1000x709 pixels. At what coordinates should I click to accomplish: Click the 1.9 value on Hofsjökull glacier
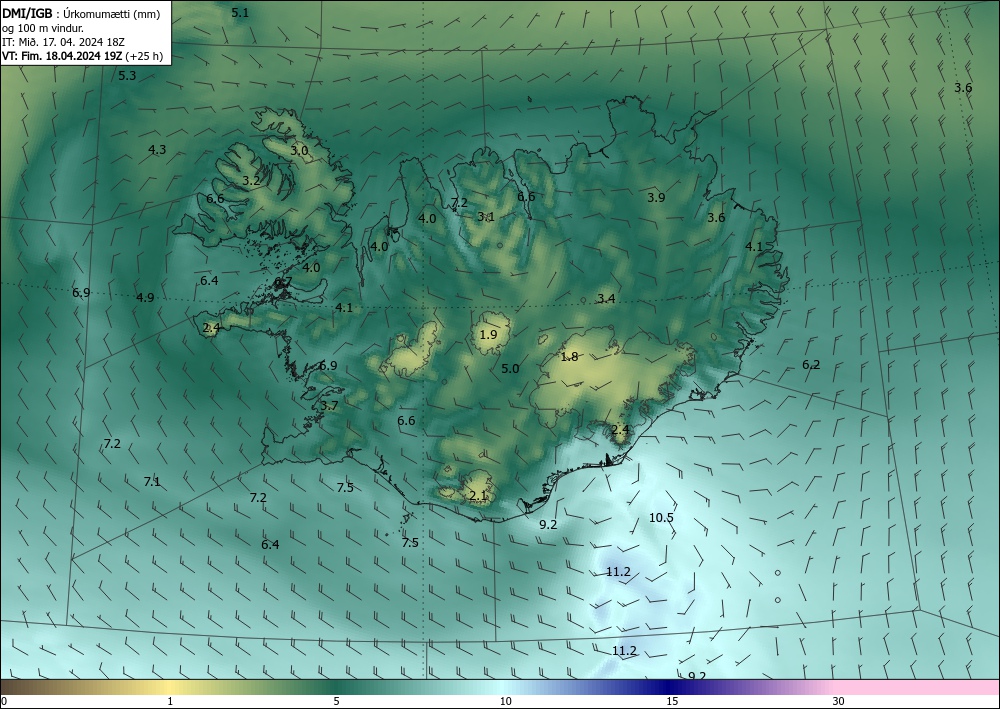[489, 335]
